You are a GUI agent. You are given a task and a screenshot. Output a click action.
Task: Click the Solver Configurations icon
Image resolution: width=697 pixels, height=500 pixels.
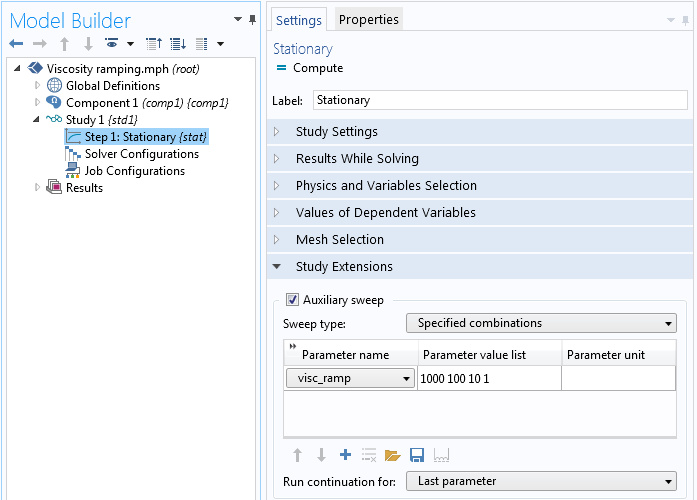pos(73,154)
